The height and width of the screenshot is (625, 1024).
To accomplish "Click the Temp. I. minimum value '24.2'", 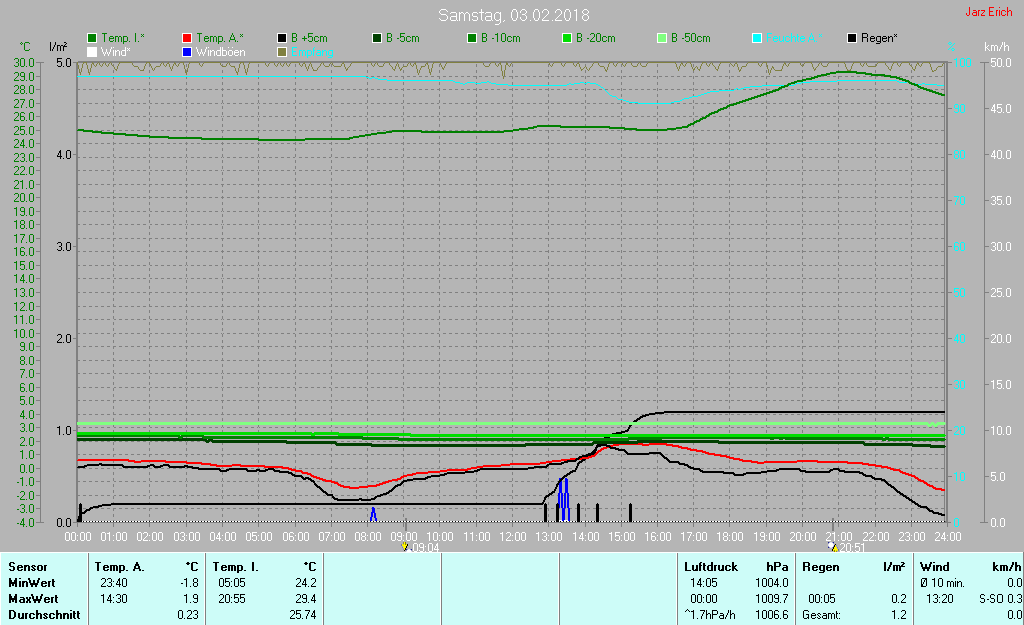I will (306, 583).
